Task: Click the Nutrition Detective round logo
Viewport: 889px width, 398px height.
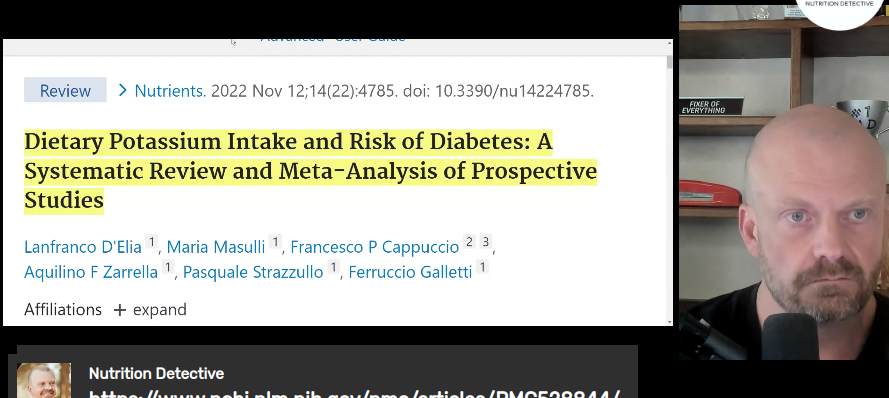Action: click(839, 11)
